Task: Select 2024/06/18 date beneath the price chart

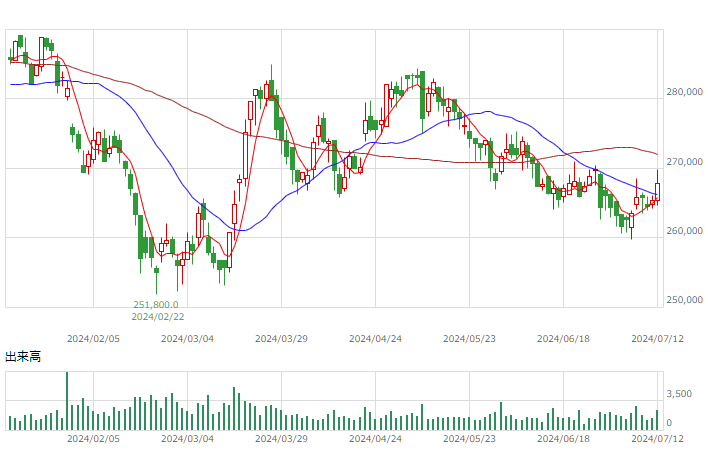Action: 564,339
